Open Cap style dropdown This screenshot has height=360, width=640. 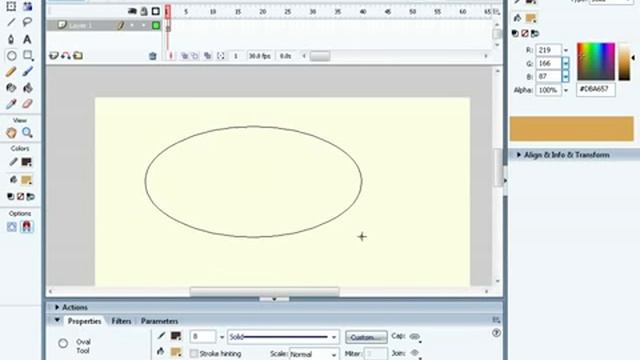coord(415,337)
